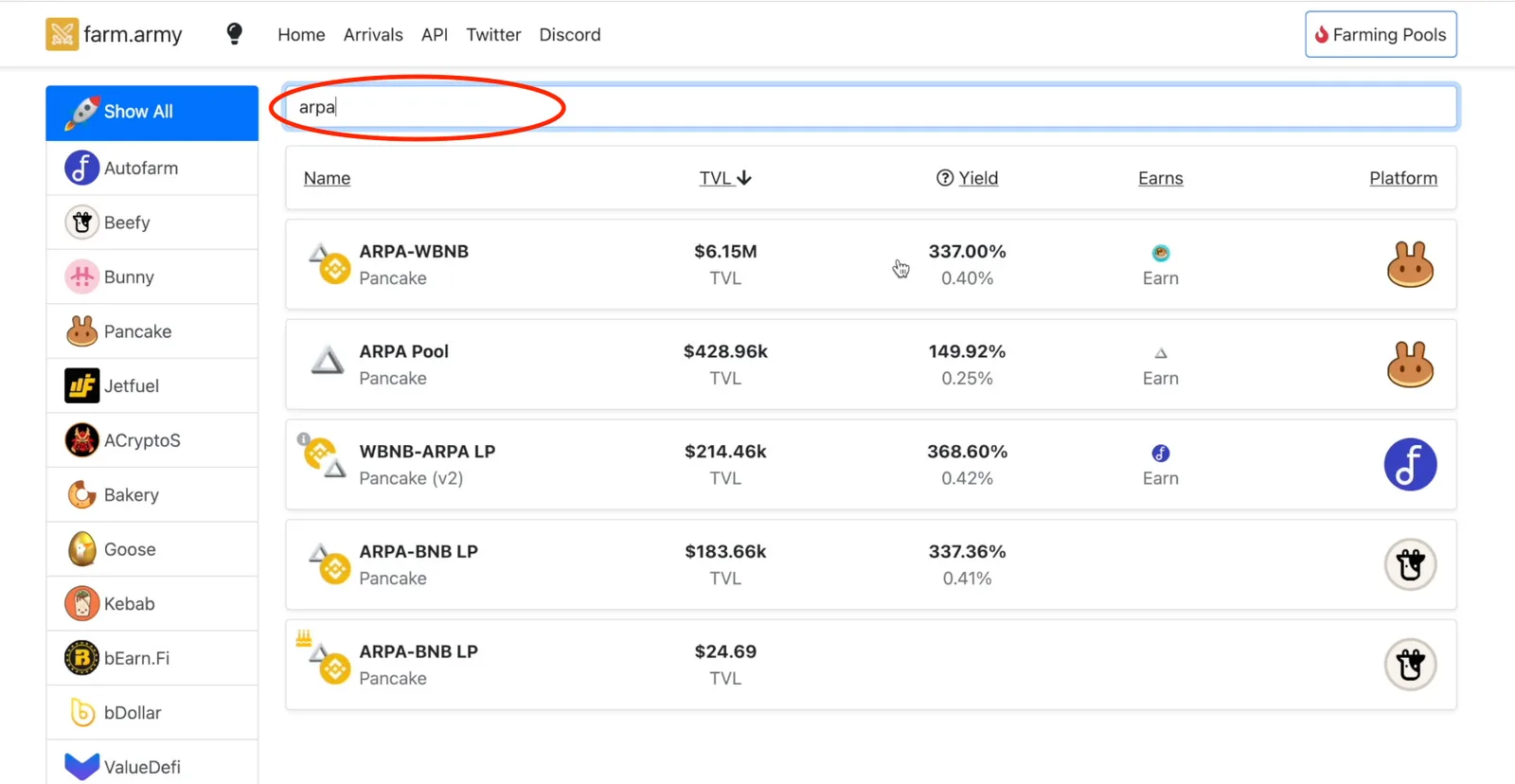Image resolution: width=1515 pixels, height=784 pixels.
Task: Click the $6.15M TVL value
Action: pyautogui.click(x=725, y=251)
